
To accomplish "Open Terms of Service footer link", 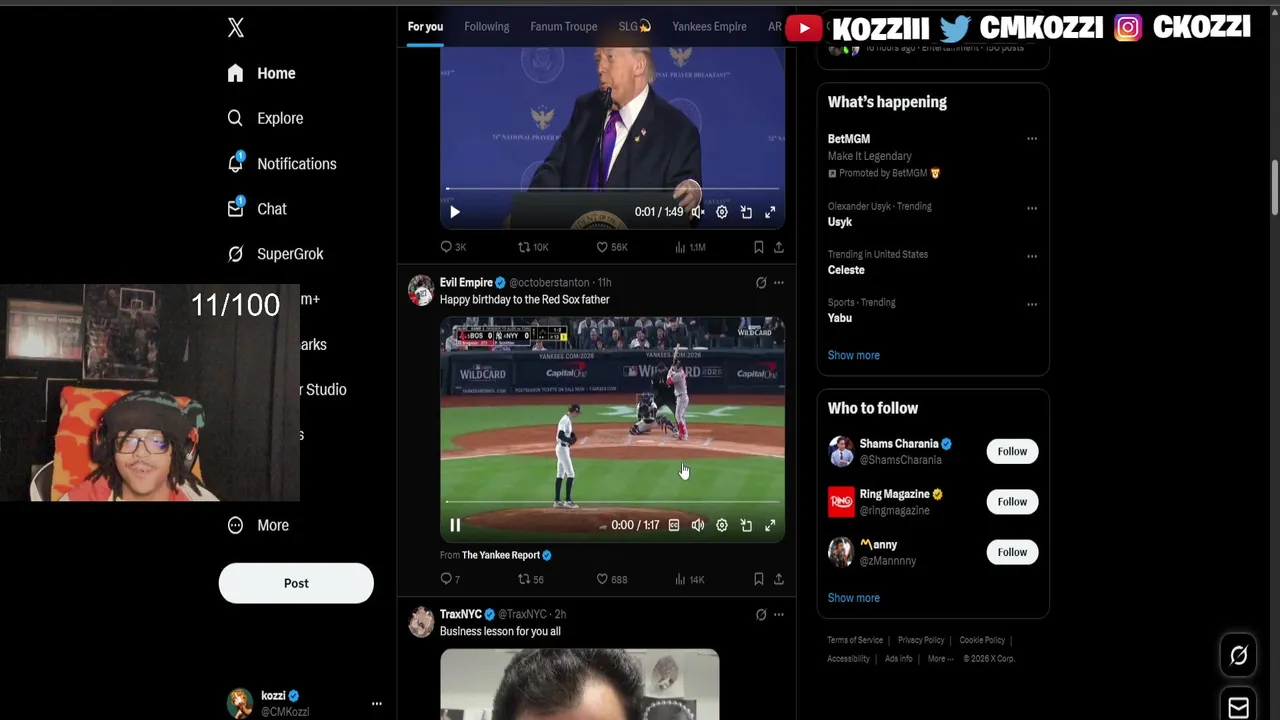I will [855, 640].
